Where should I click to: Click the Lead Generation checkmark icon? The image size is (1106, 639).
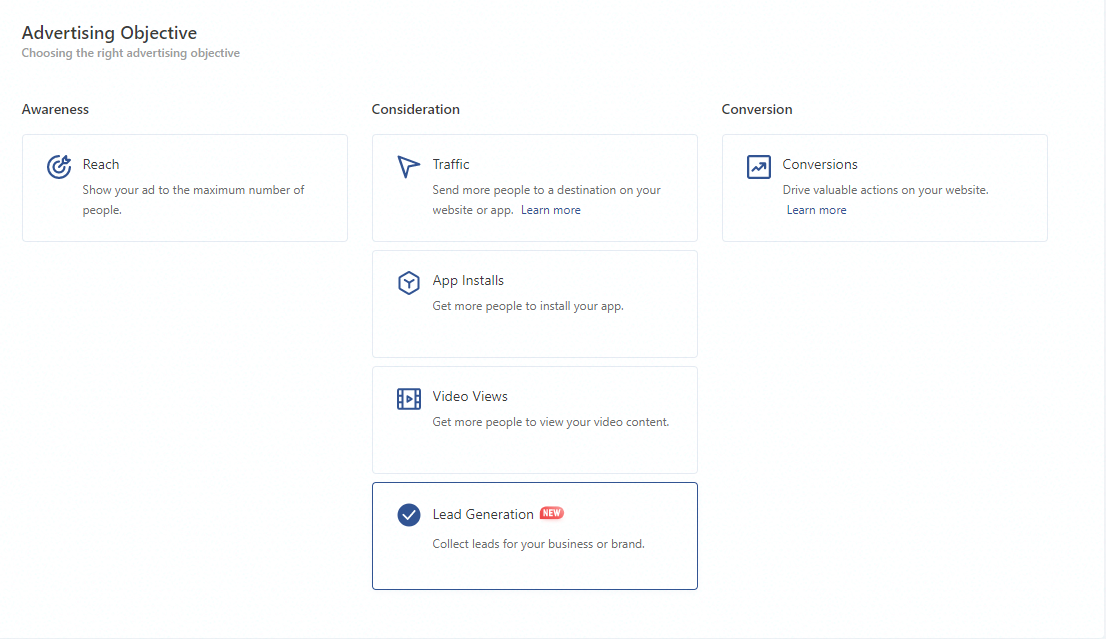tap(408, 515)
